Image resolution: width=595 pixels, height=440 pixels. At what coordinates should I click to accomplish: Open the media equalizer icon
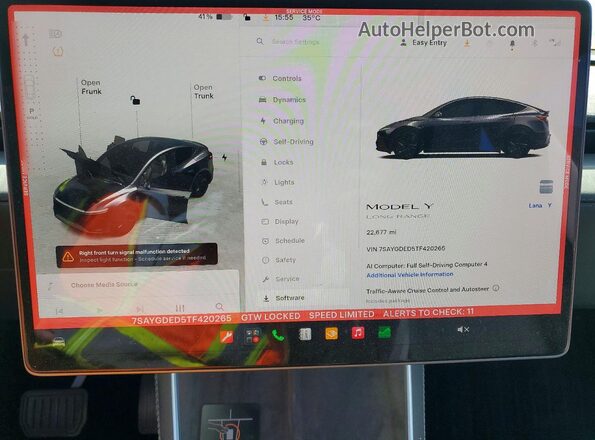[x=180, y=308]
